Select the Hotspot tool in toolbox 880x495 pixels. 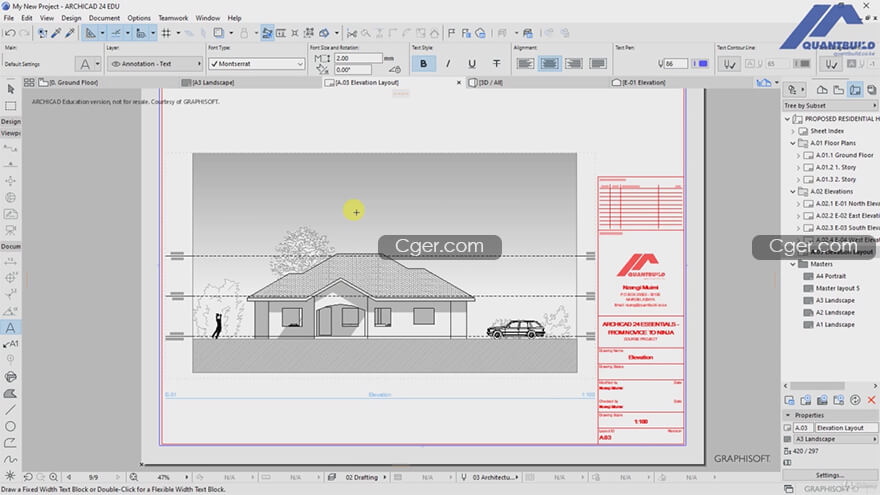tap(10, 475)
